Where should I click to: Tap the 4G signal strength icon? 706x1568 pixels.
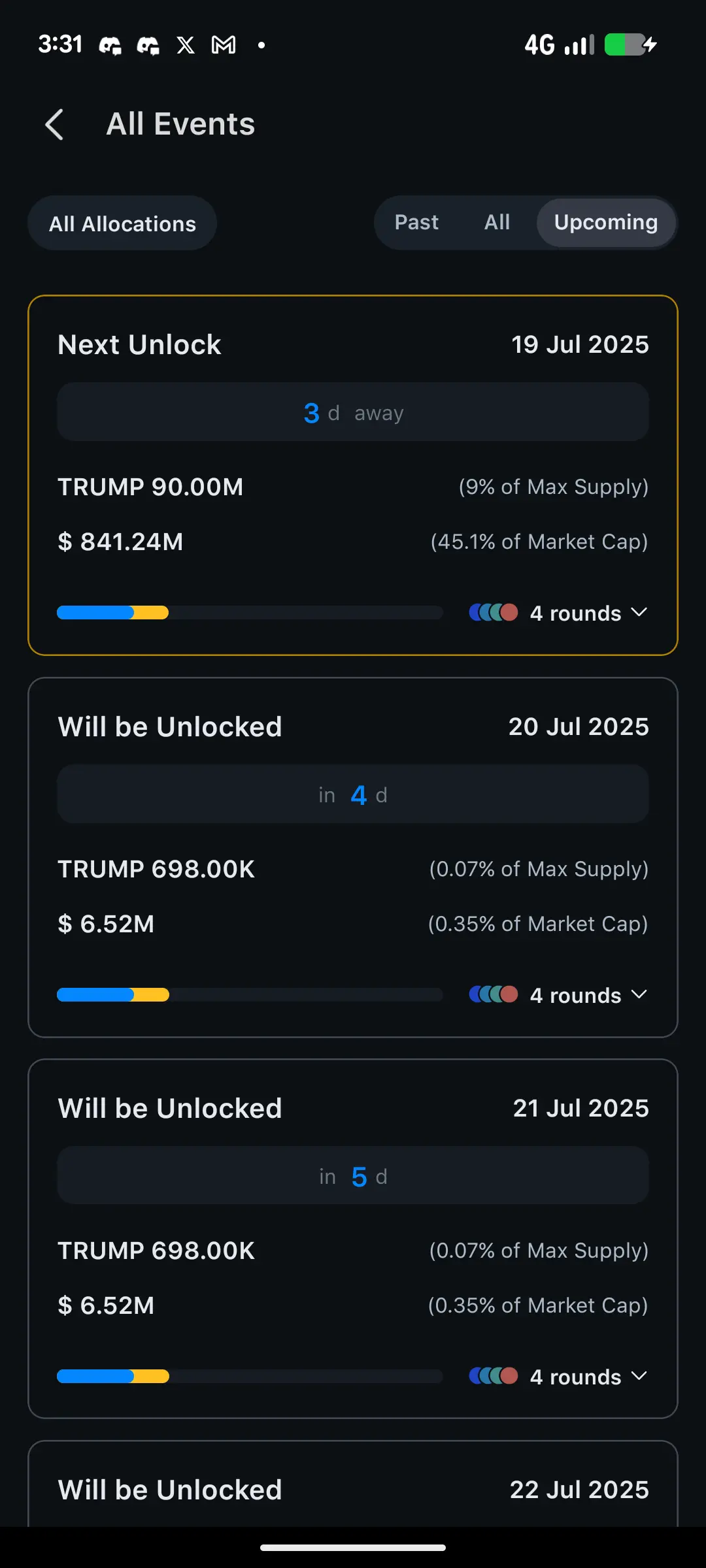coord(560,45)
